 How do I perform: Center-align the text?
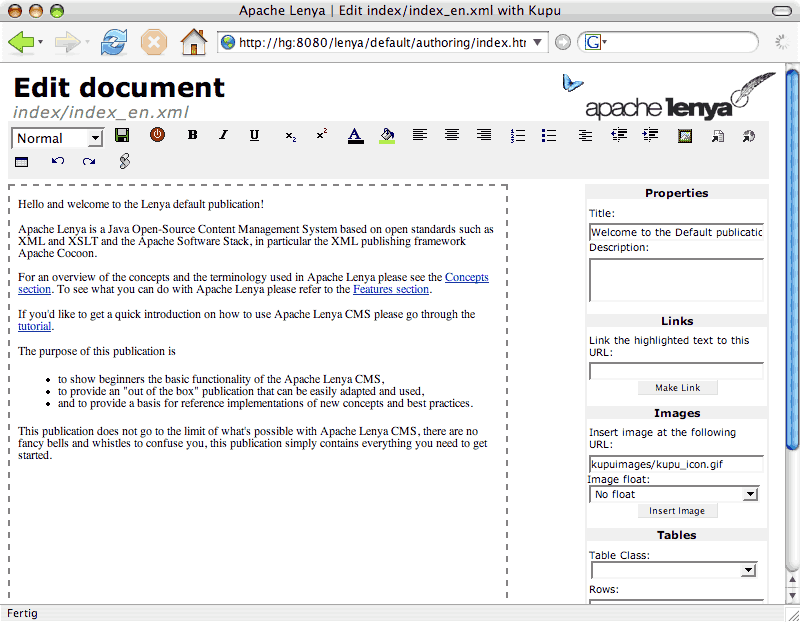(452, 135)
